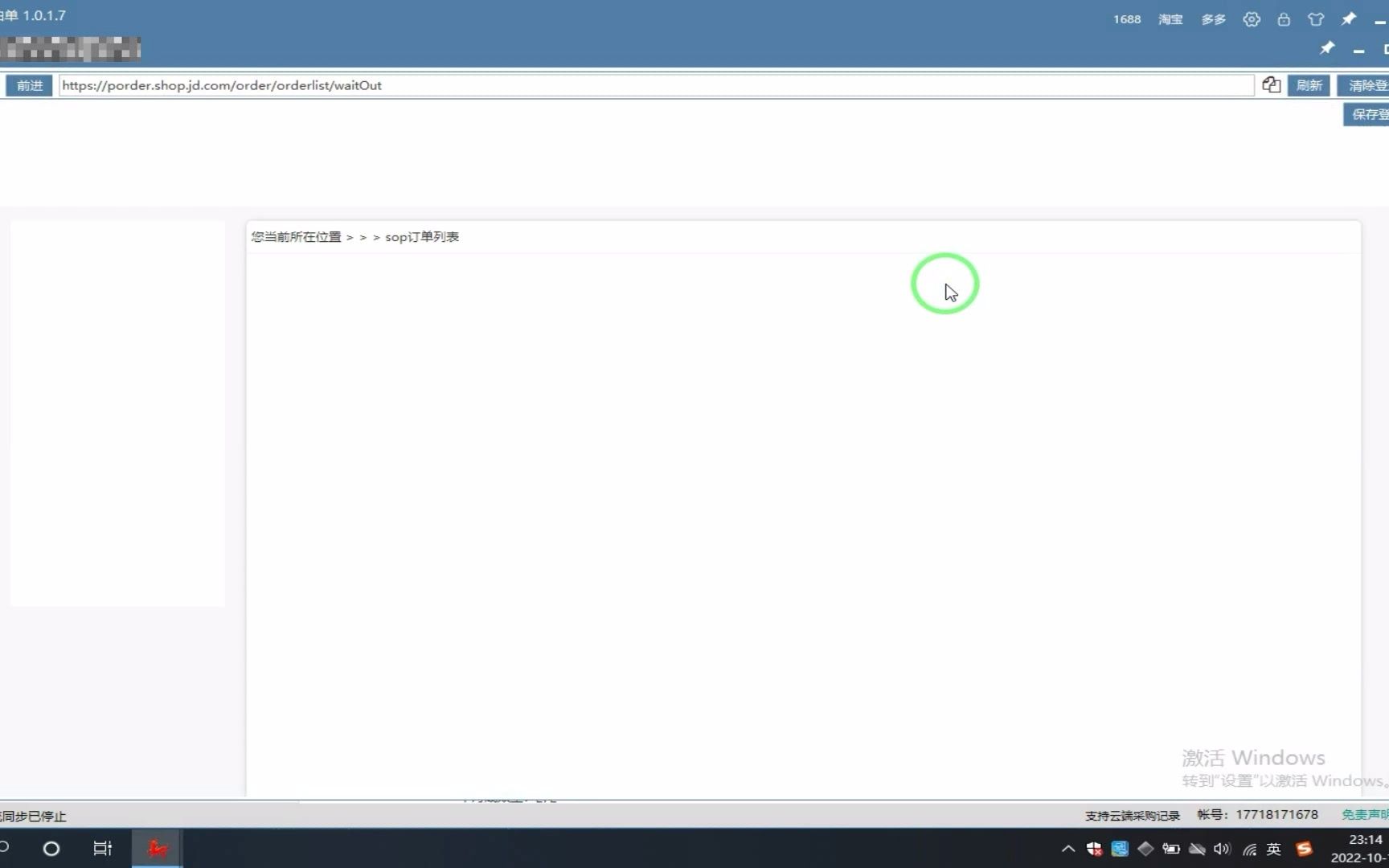Viewport: 1389px width, 868px height.
Task: Click the account number 17718171678
Action: click(1276, 815)
